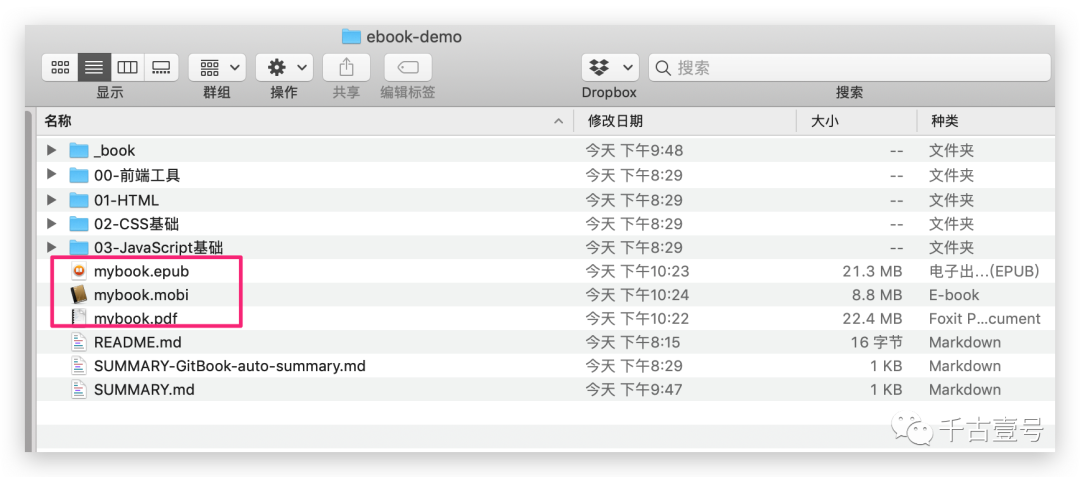Click the magnifier icon in the search field
The height and width of the screenshot is (477, 1080).
[663, 67]
